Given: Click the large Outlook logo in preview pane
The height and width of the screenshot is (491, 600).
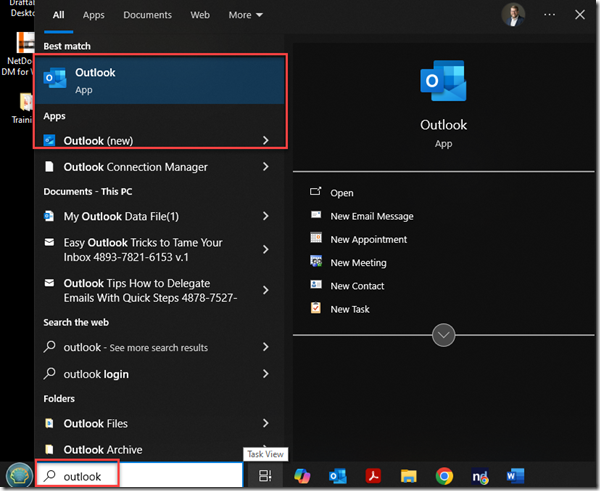Looking at the screenshot, I should 443,81.
